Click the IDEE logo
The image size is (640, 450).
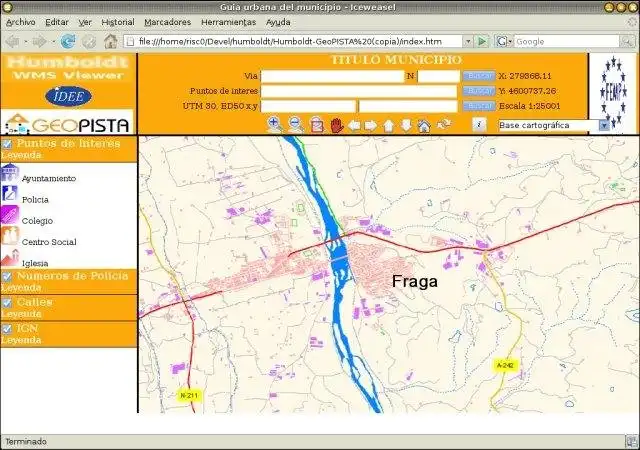(x=68, y=96)
